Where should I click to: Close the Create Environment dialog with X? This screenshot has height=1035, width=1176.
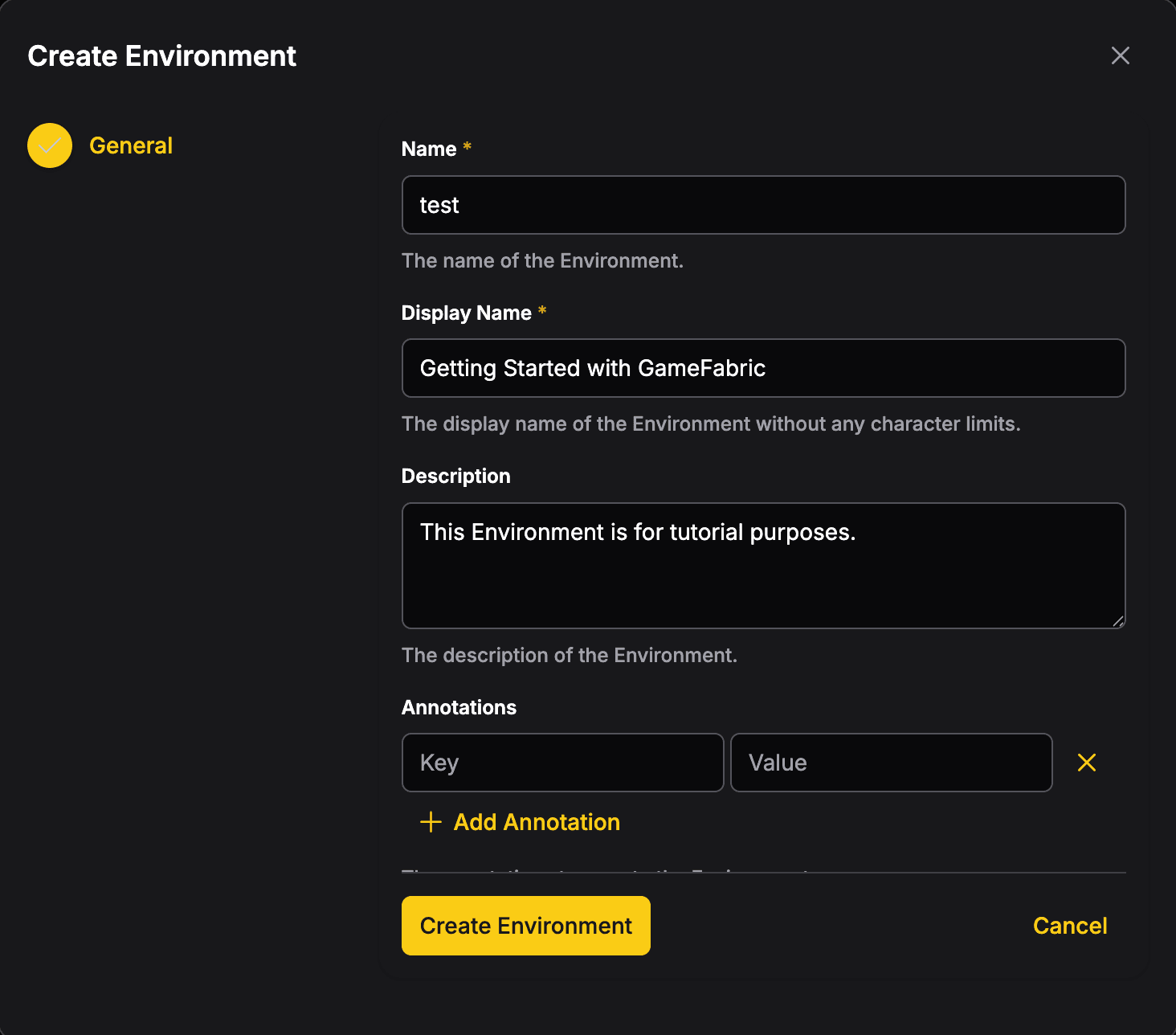tap(1120, 55)
